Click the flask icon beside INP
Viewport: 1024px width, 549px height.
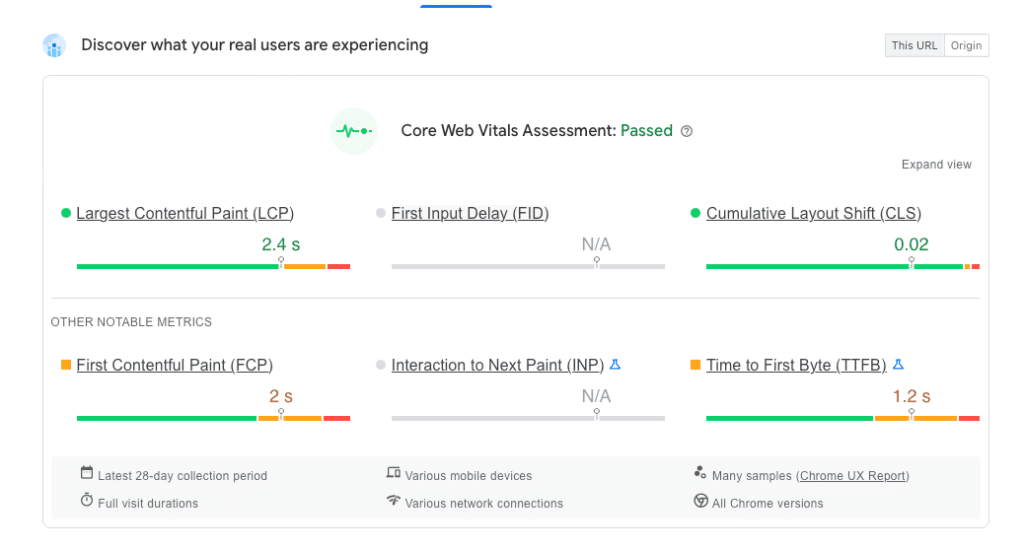pyautogui.click(x=615, y=365)
